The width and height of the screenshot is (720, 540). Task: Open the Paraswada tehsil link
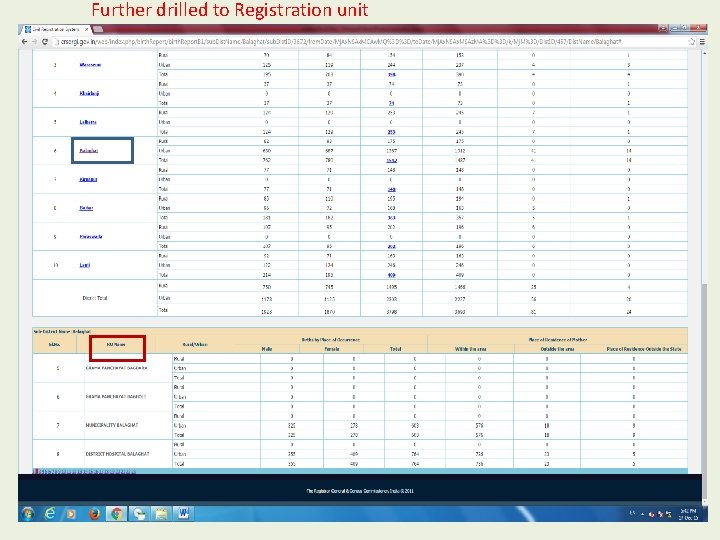coord(90,237)
